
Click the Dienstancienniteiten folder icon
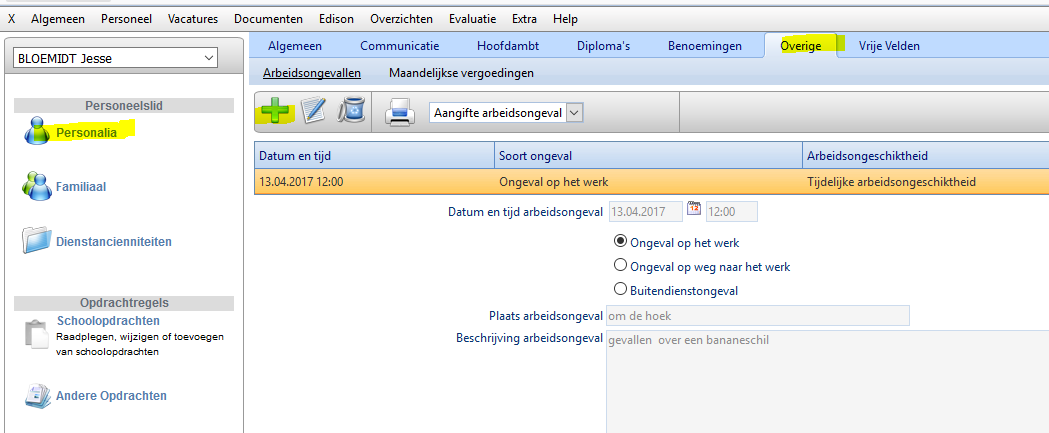pyautogui.click(x=37, y=241)
